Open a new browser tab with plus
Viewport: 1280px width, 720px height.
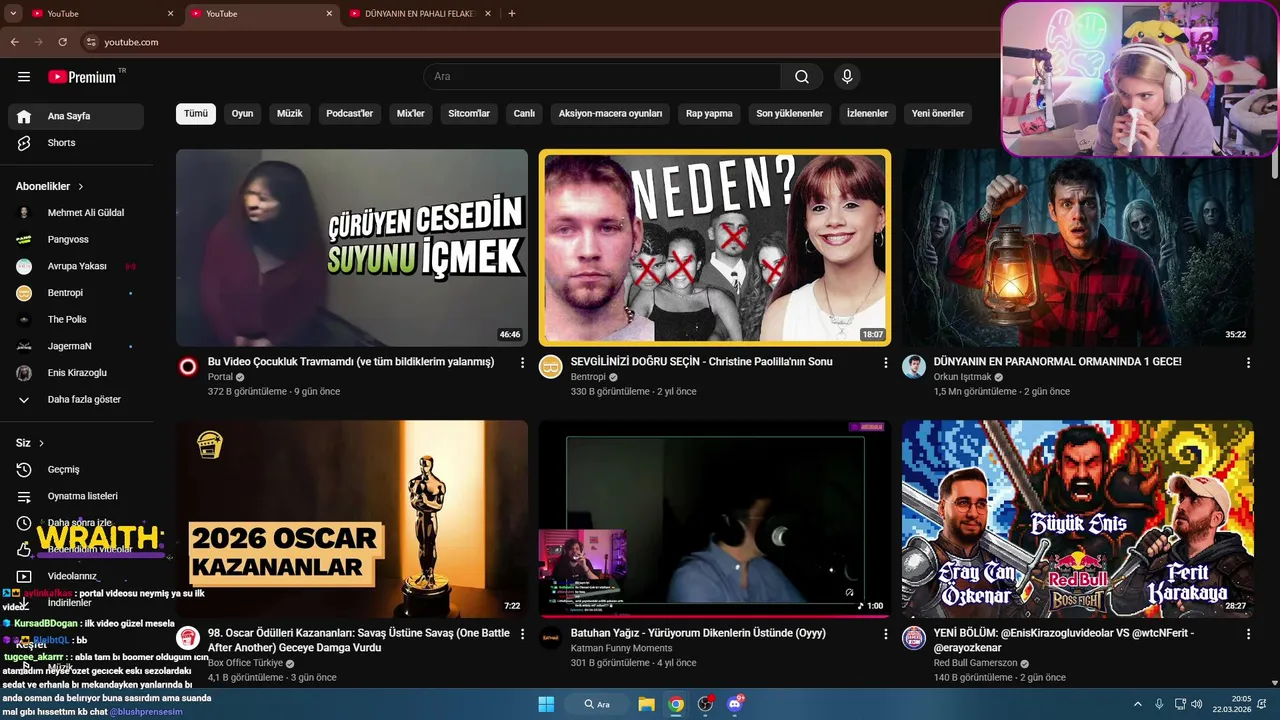click(512, 14)
